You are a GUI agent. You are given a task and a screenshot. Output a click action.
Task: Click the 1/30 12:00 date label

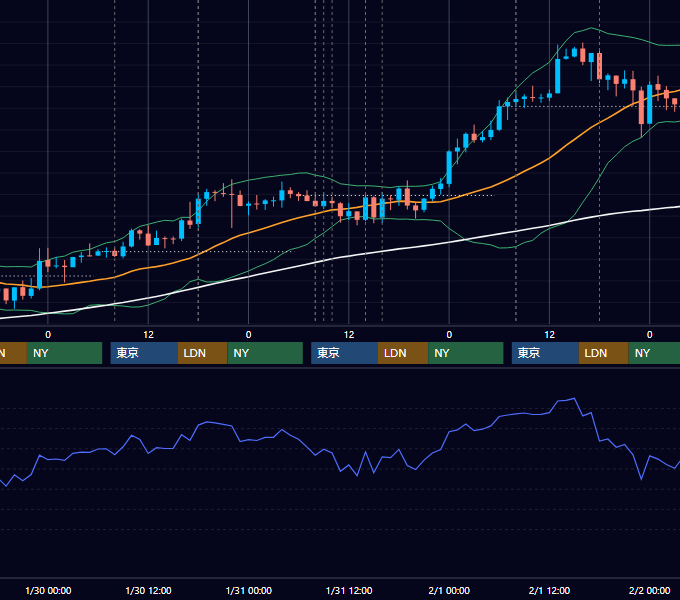(148, 590)
